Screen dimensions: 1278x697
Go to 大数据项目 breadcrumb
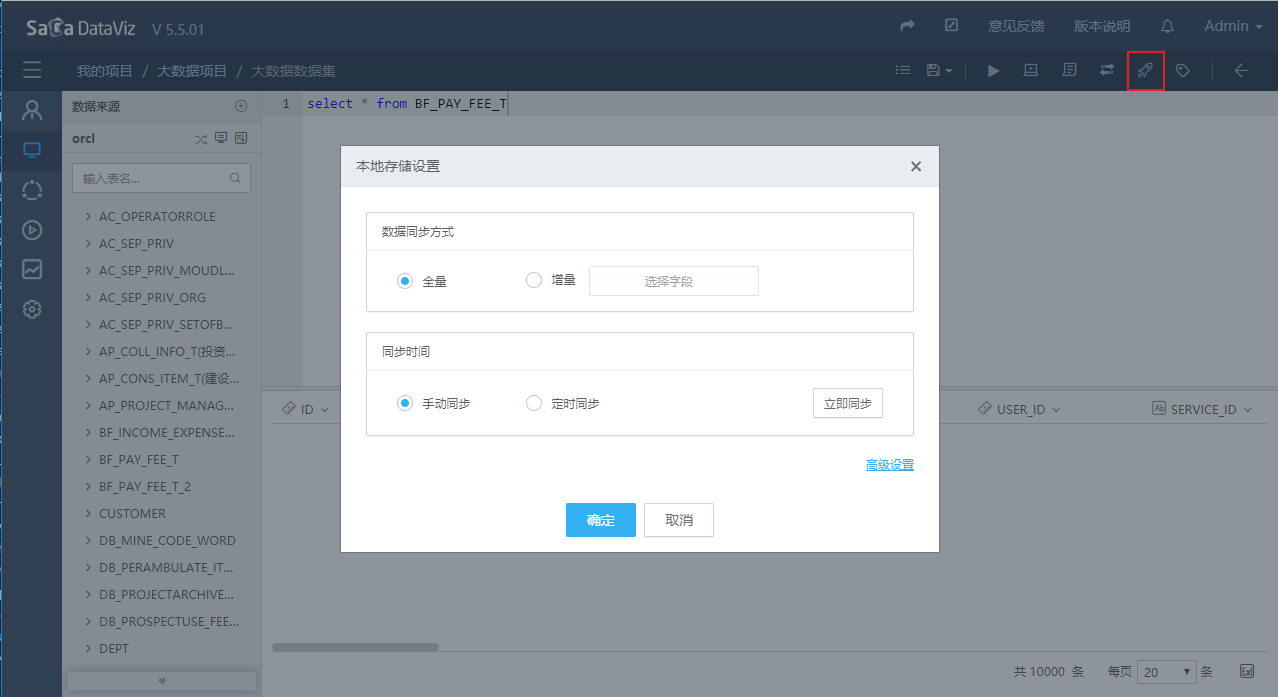tap(192, 71)
